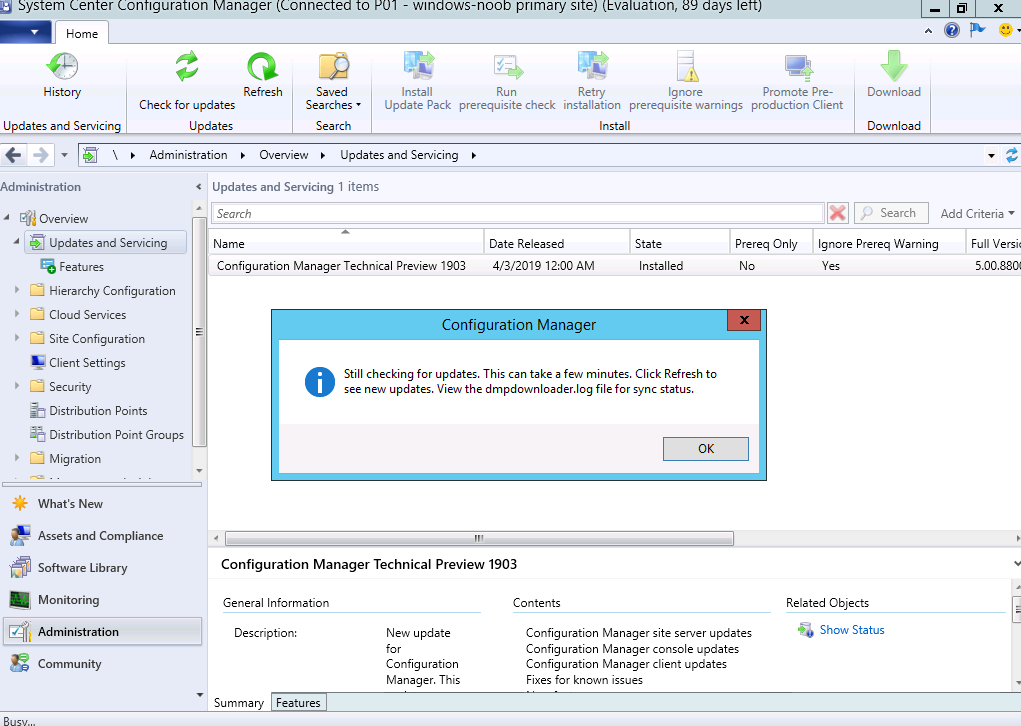1021x726 pixels.
Task: Click workspace list overflow arrow
Action: (x=199, y=695)
